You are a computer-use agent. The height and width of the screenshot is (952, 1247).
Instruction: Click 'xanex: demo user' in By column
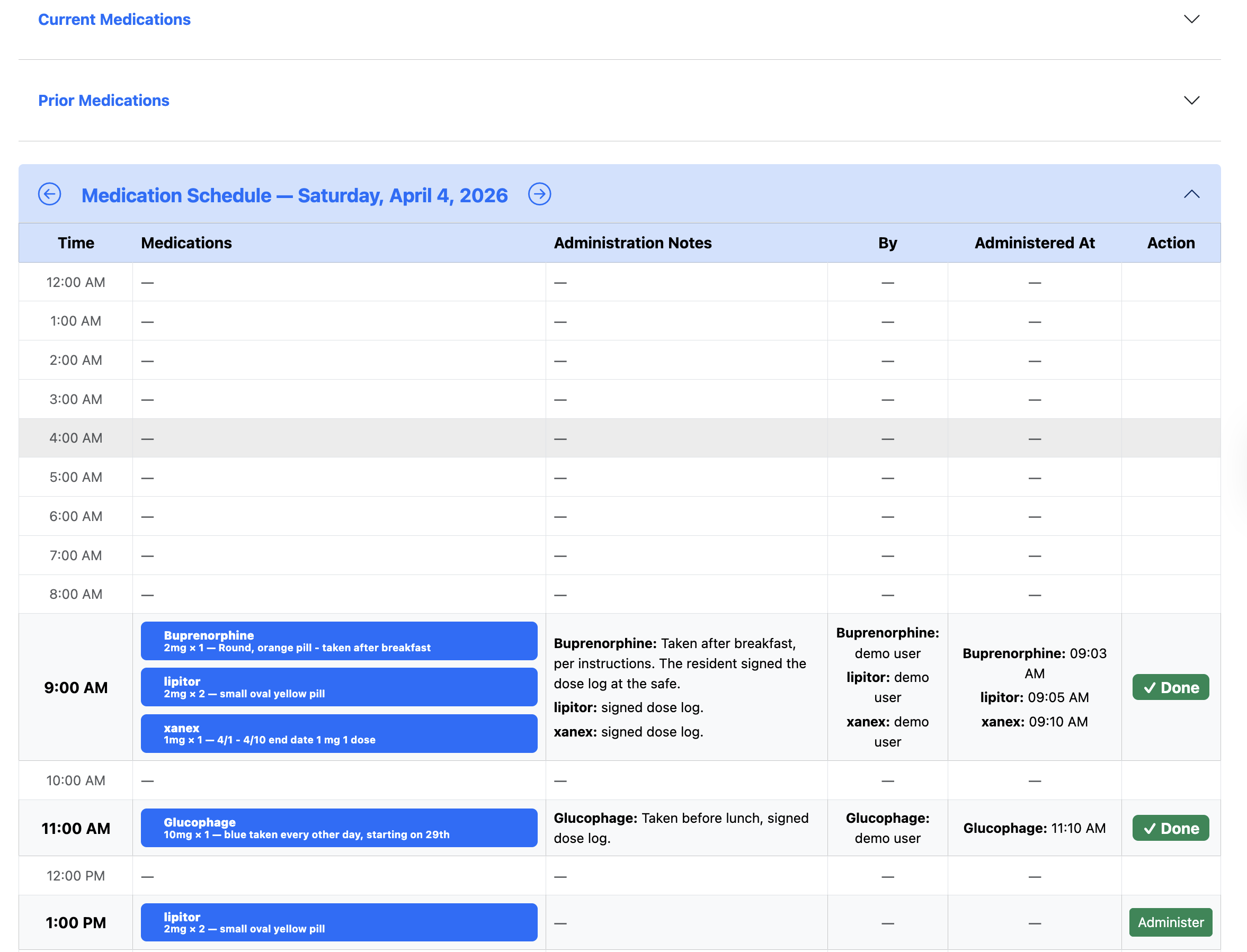tap(888, 732)
